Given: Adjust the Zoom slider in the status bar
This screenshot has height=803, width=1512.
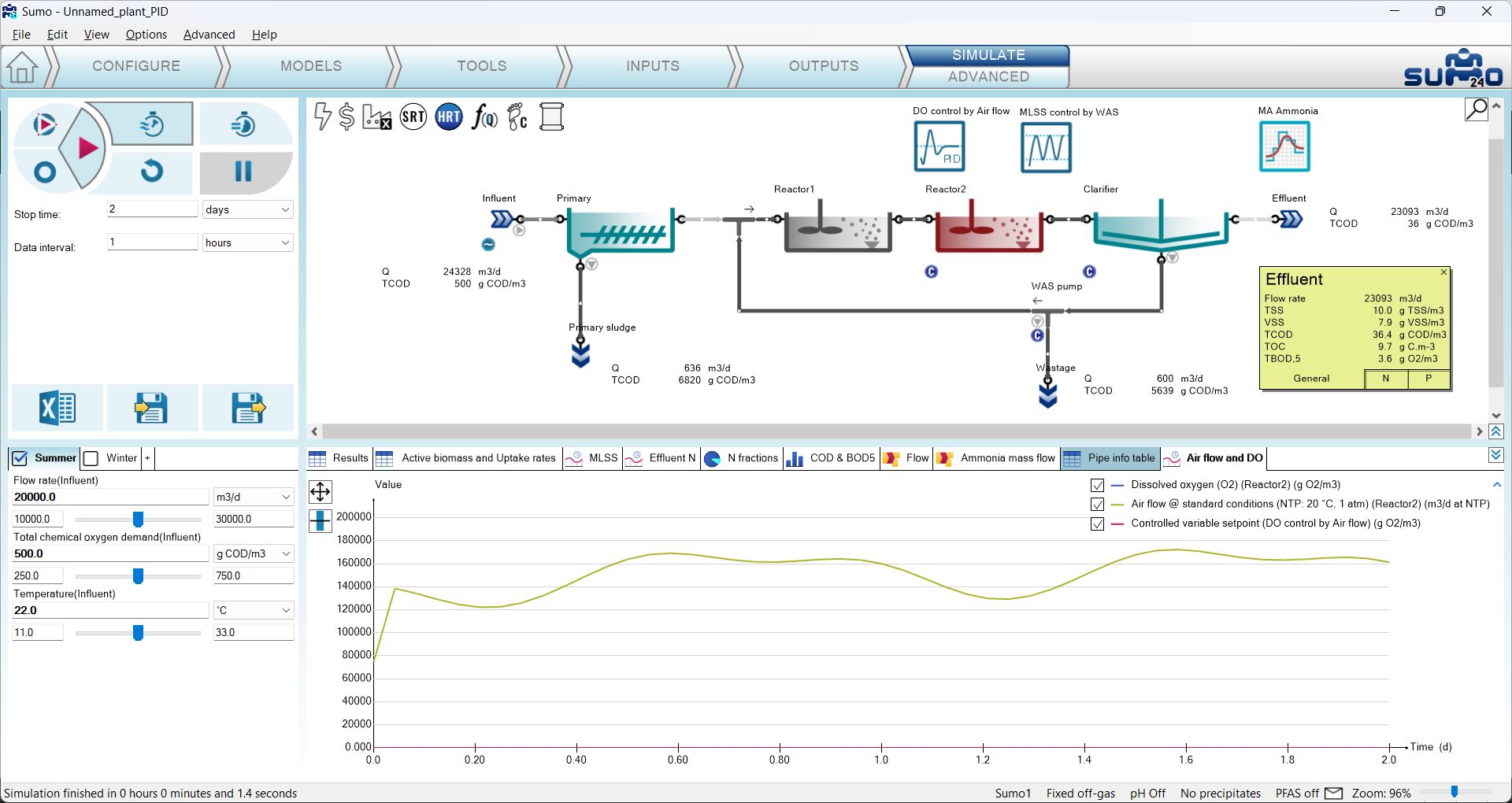Looking at the screenshot, I should pos(1455,792).
